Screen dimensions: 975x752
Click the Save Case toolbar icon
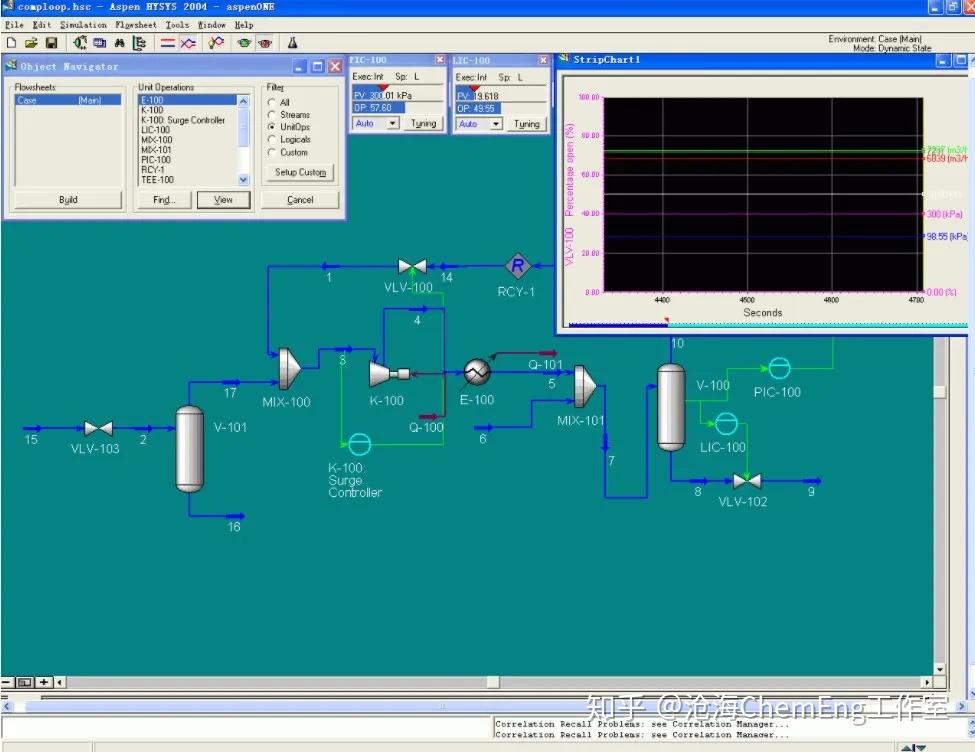pos(51,43)
